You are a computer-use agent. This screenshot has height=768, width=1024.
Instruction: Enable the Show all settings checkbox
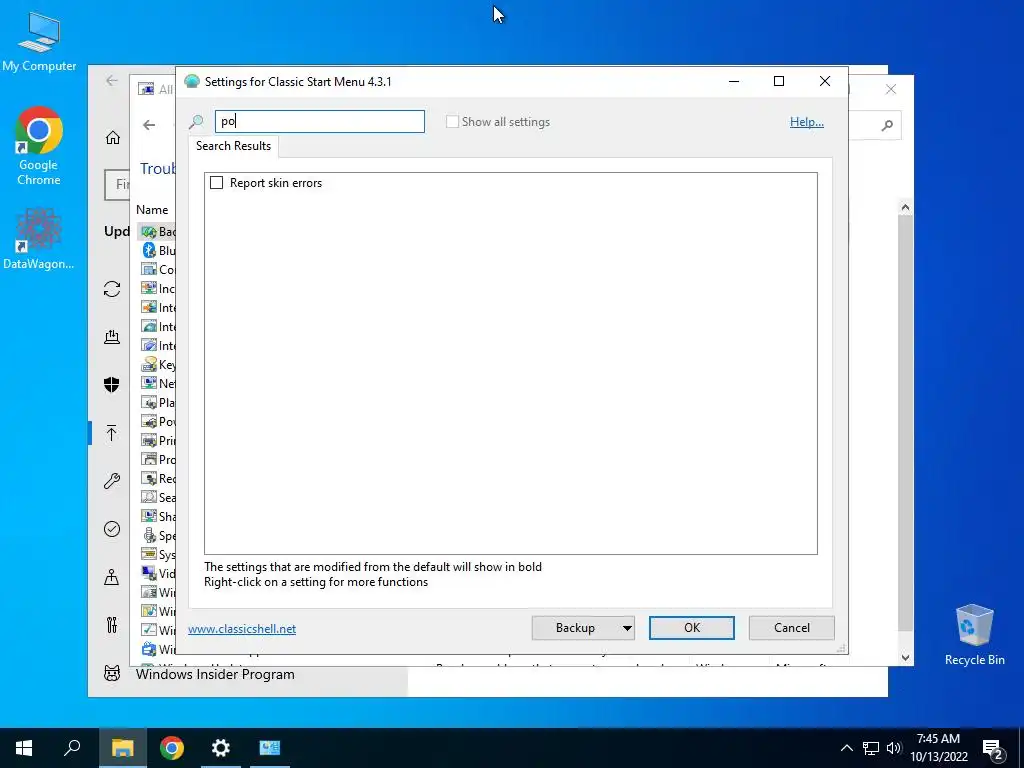(x=452, y=121)
